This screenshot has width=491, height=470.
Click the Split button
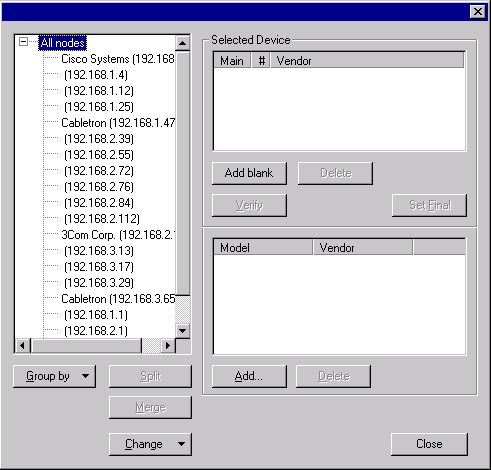tap(150, 376)
